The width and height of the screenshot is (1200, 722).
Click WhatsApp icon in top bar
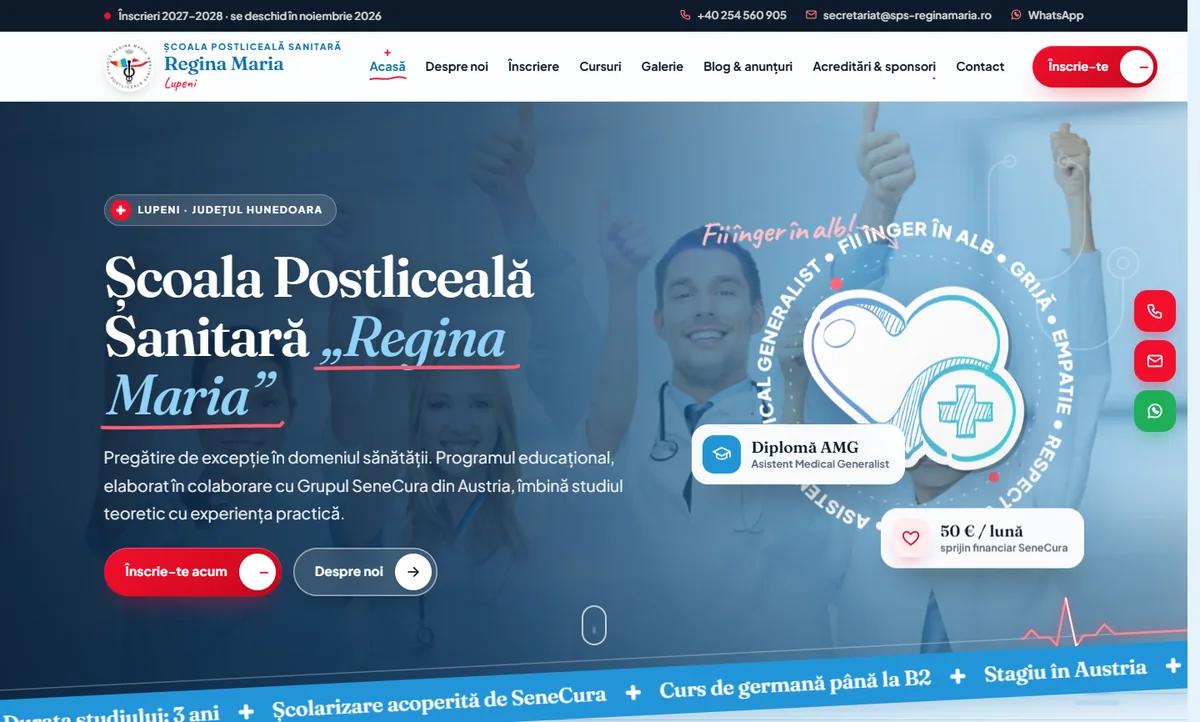(x=1017, y=16)
